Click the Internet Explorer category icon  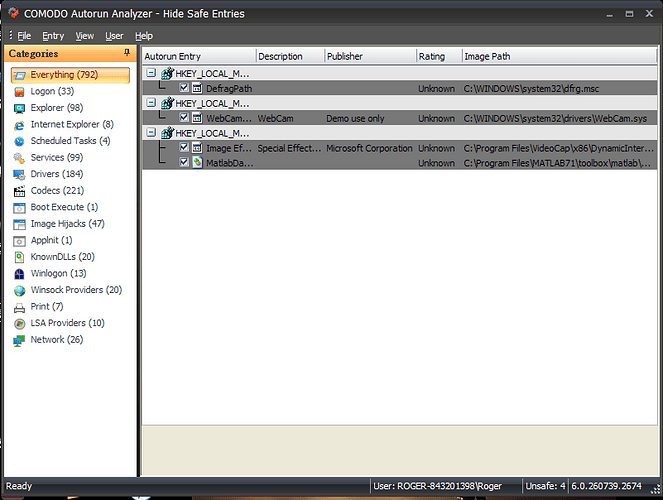pos(19,125)
